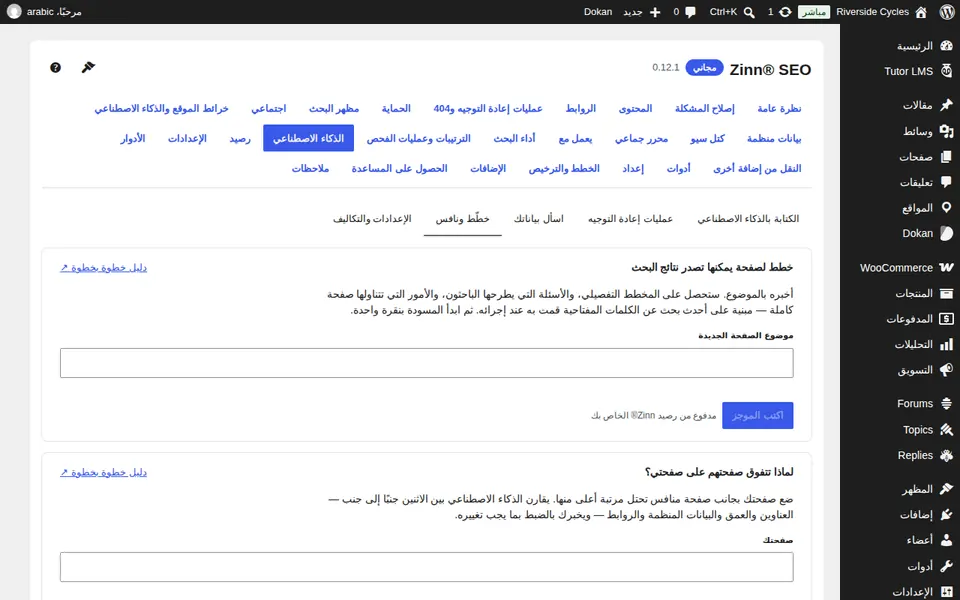Open اجتماعي tab

269,108
